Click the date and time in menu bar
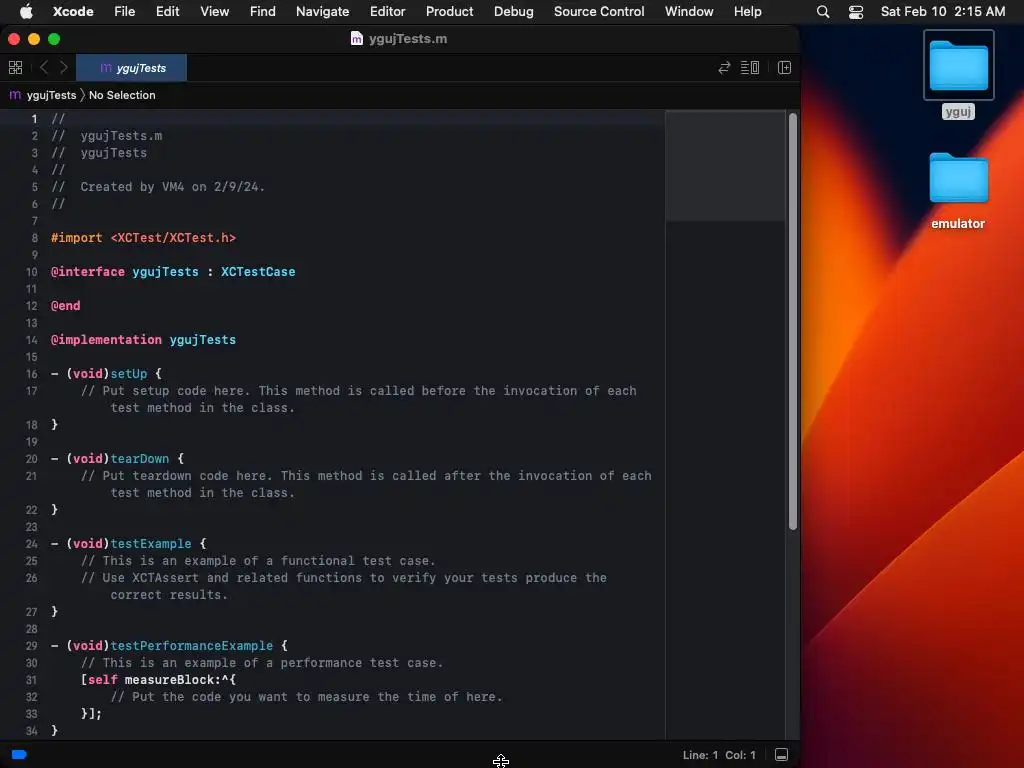1024x768 pixels. coord(942,11)
